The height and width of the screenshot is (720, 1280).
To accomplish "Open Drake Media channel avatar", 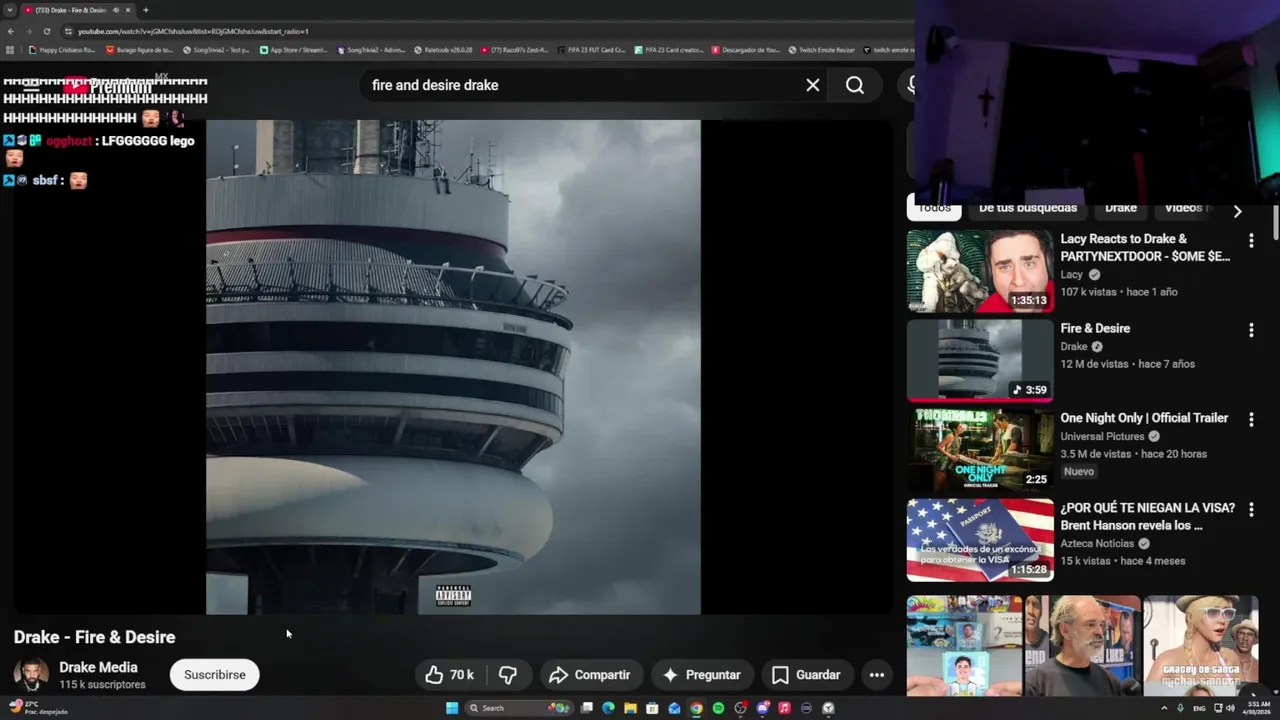I will (31, 675).
